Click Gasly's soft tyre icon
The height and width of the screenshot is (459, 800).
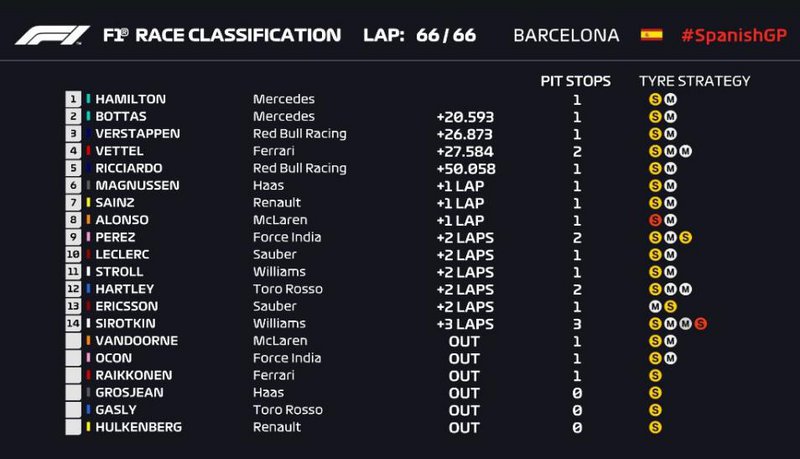655,410
